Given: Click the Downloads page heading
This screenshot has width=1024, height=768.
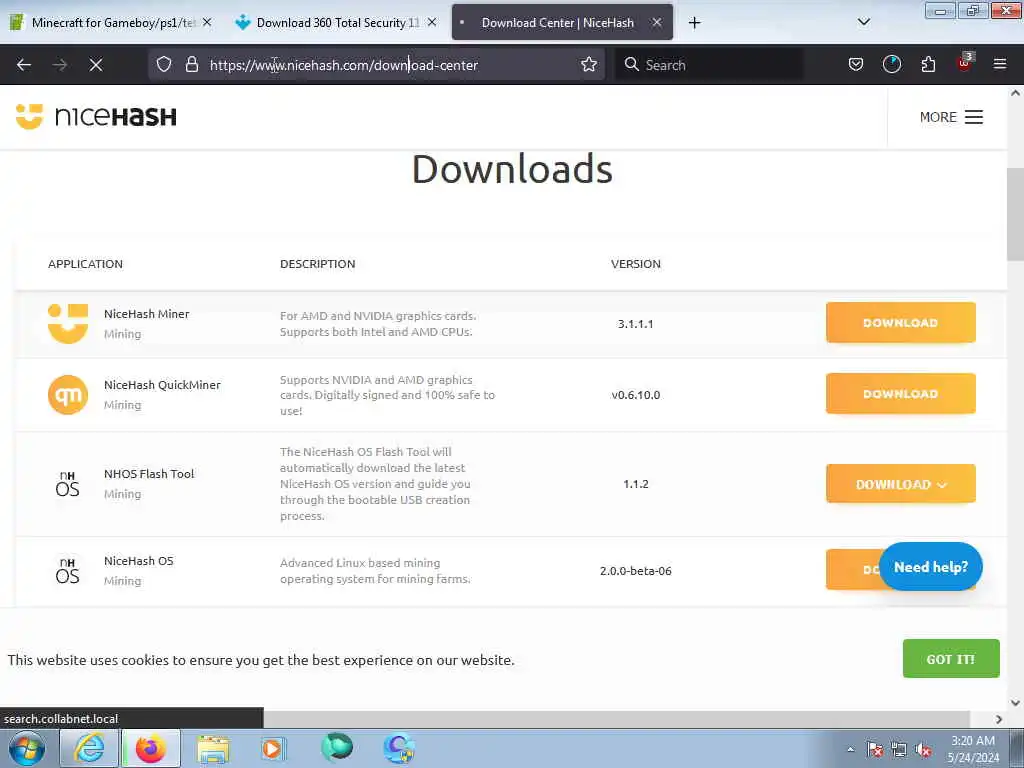Looking at the screenshot, I should [512, 169].
